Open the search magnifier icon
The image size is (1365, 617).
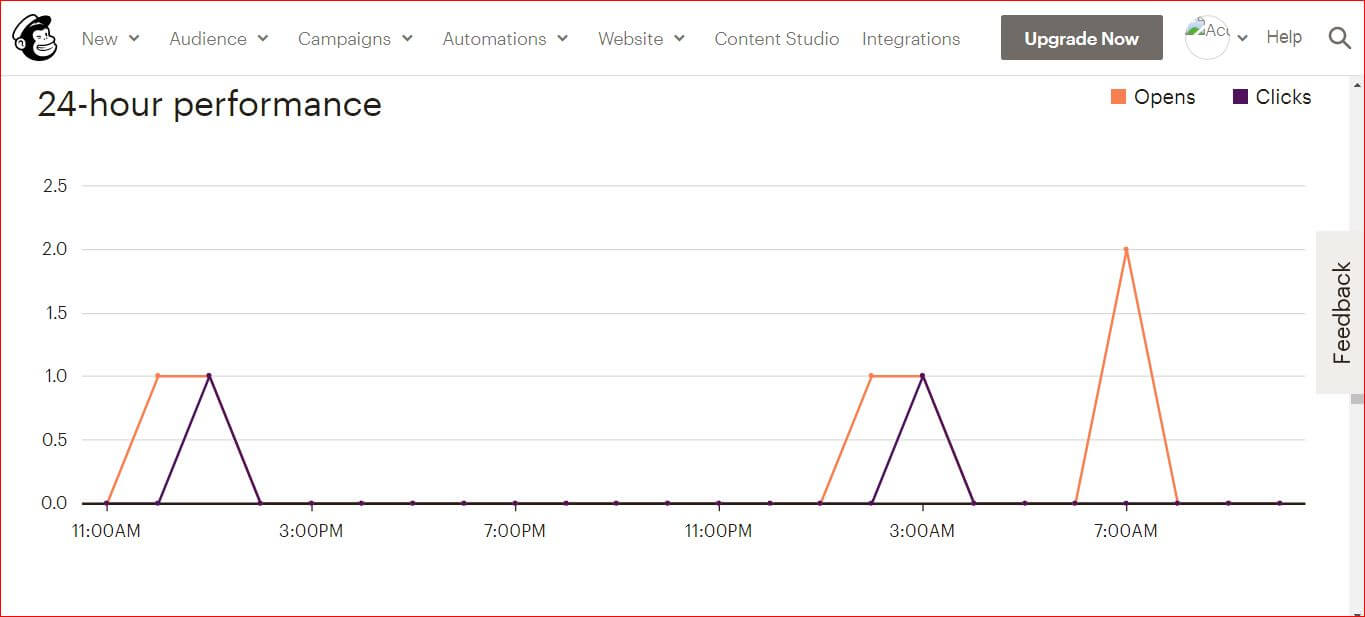1340,38
